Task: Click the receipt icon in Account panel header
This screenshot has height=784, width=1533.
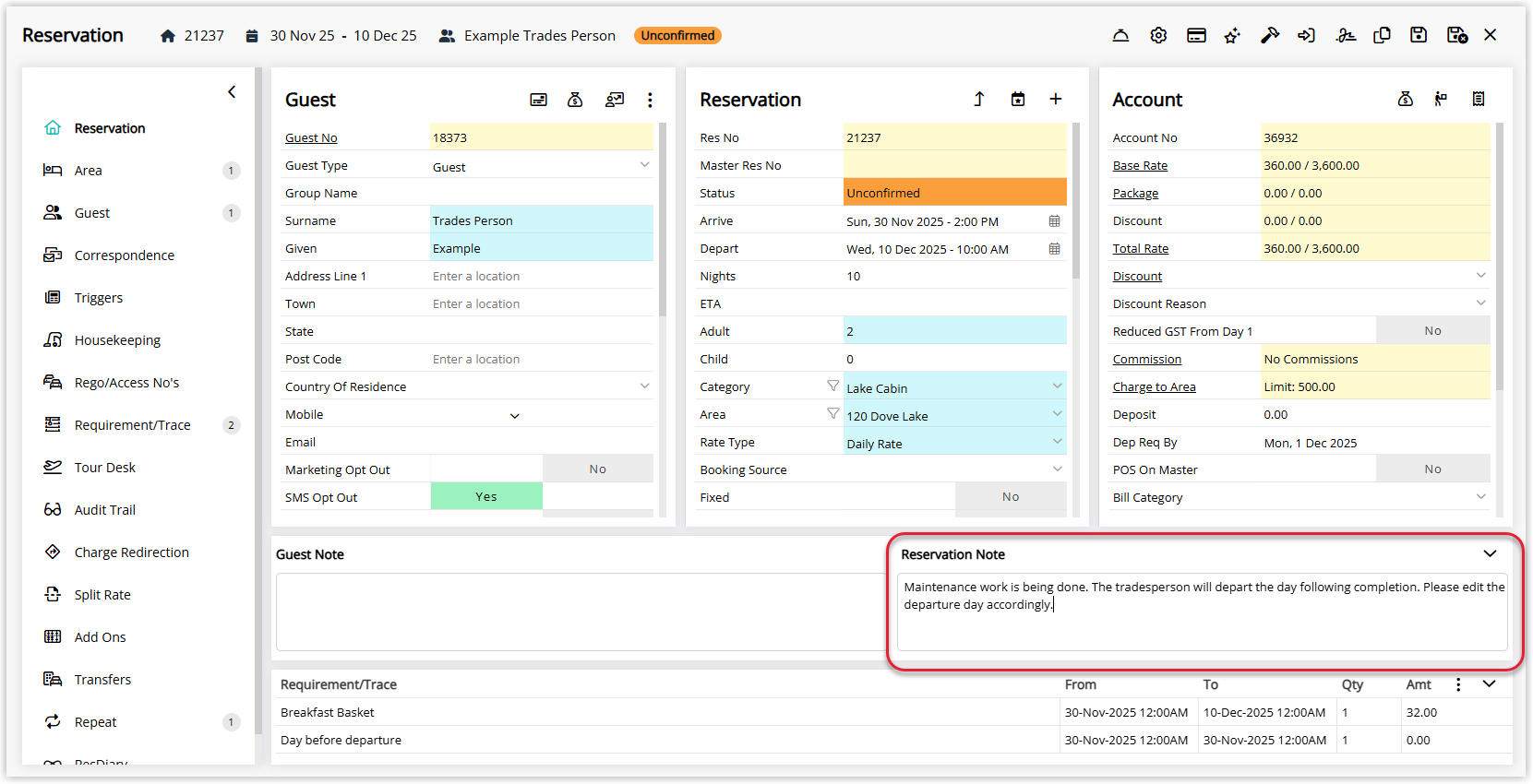Action: pos(1479,99)
